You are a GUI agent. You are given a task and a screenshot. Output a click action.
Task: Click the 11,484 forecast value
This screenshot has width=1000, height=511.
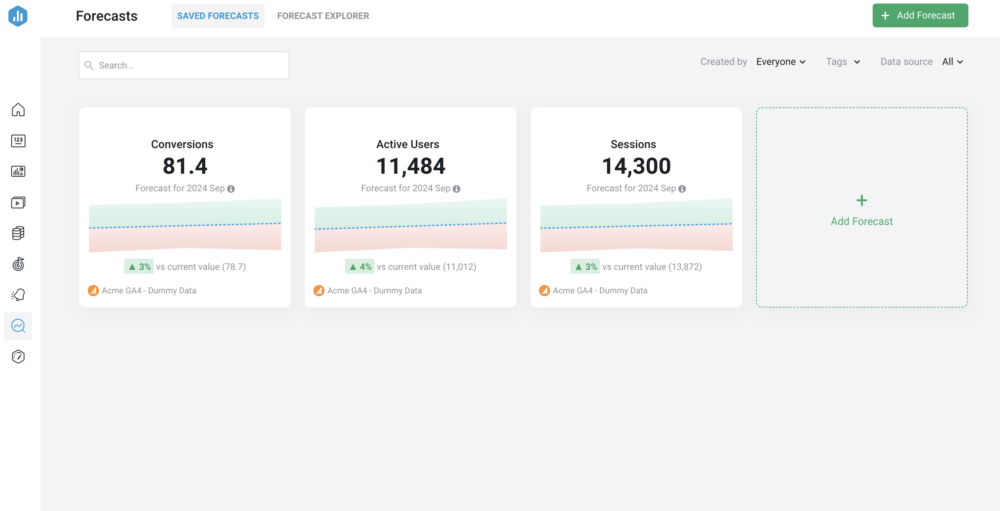[411, 166]
